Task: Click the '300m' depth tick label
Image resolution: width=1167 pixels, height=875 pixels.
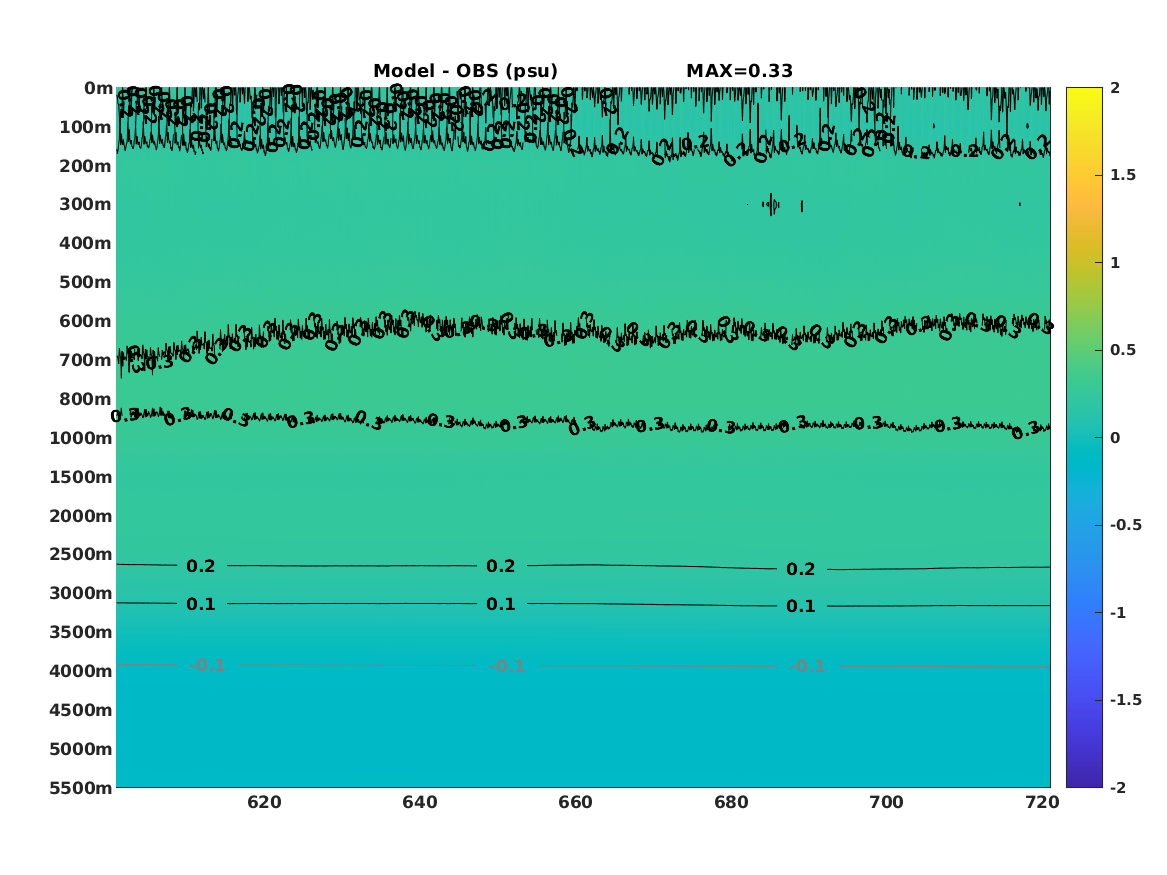Action: (x=86, y=205)
